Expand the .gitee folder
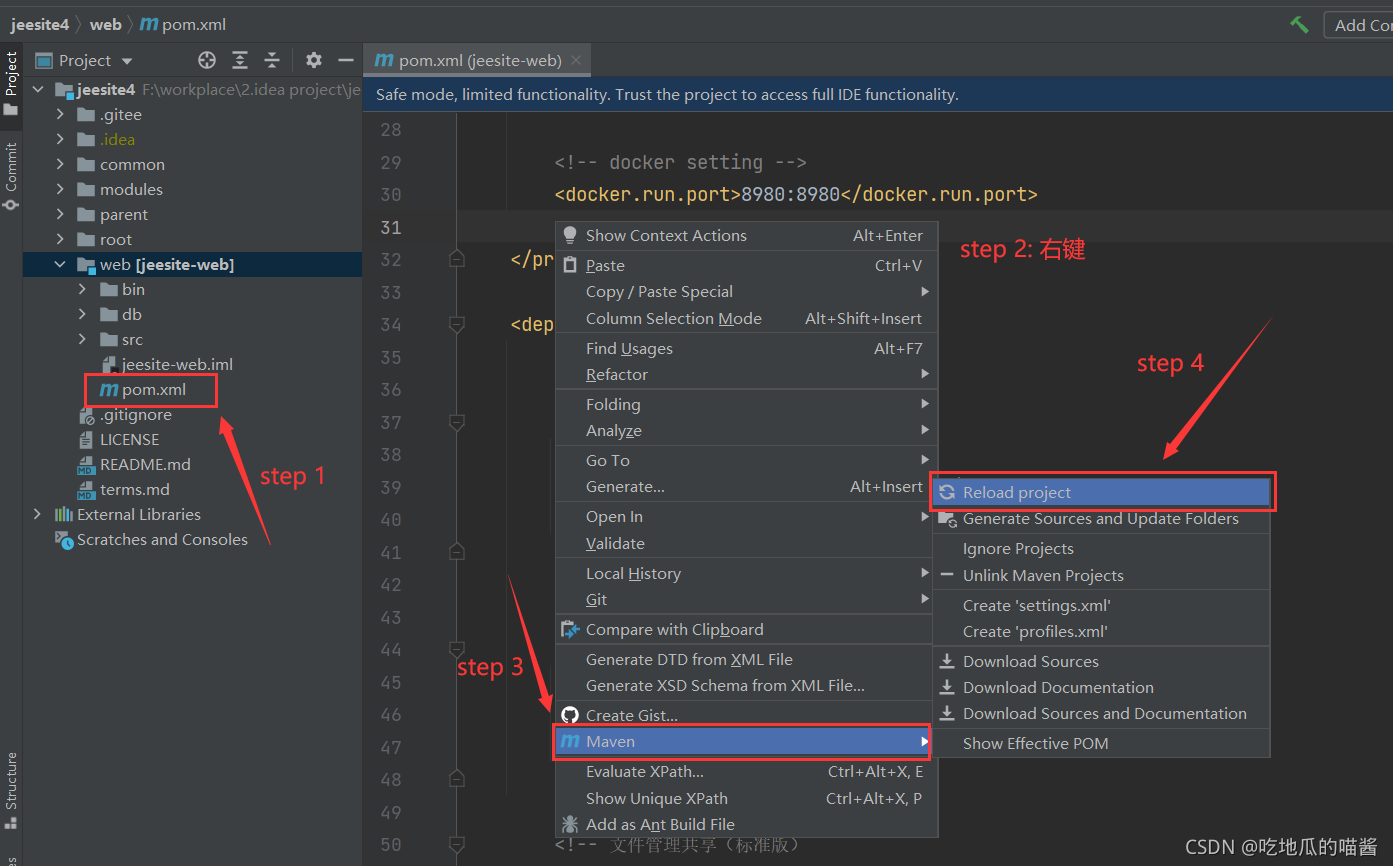 60,114
